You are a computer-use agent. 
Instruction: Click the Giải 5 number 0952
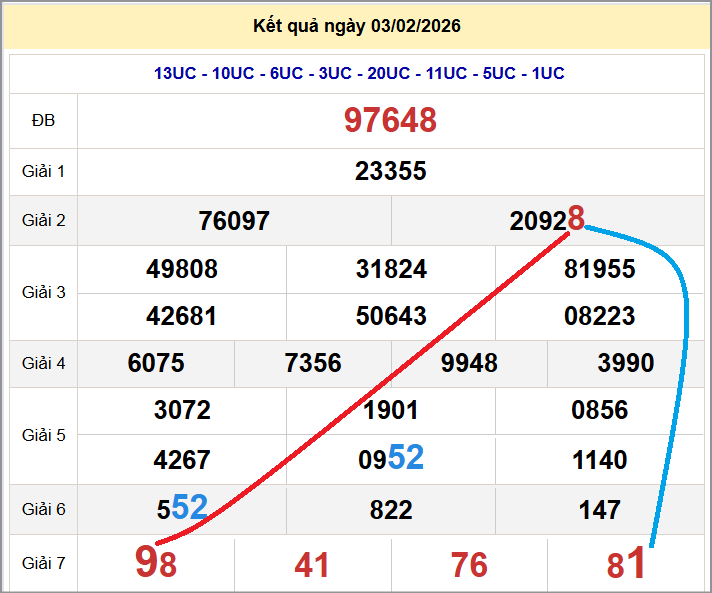tap(390, 459)
